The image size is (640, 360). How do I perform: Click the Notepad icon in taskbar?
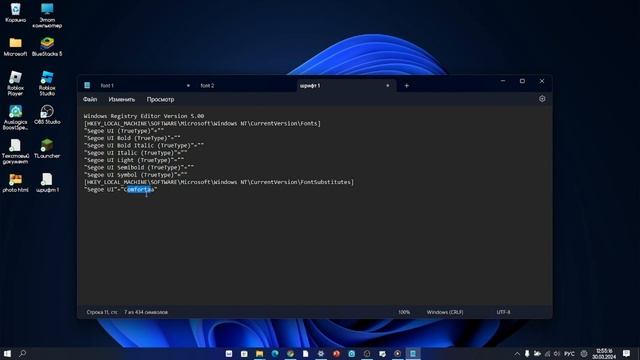click(x=413, y=353)
